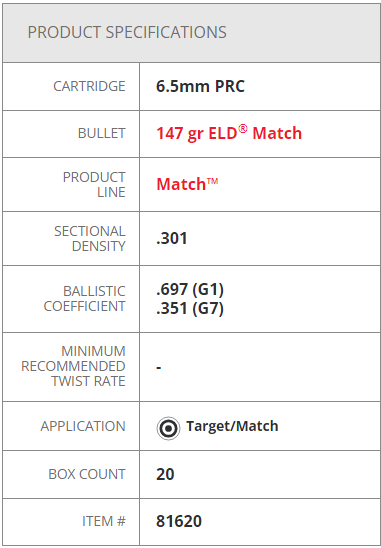Open the red Match product line link
This screenshot has width=381, height=548.
[187, 184]
